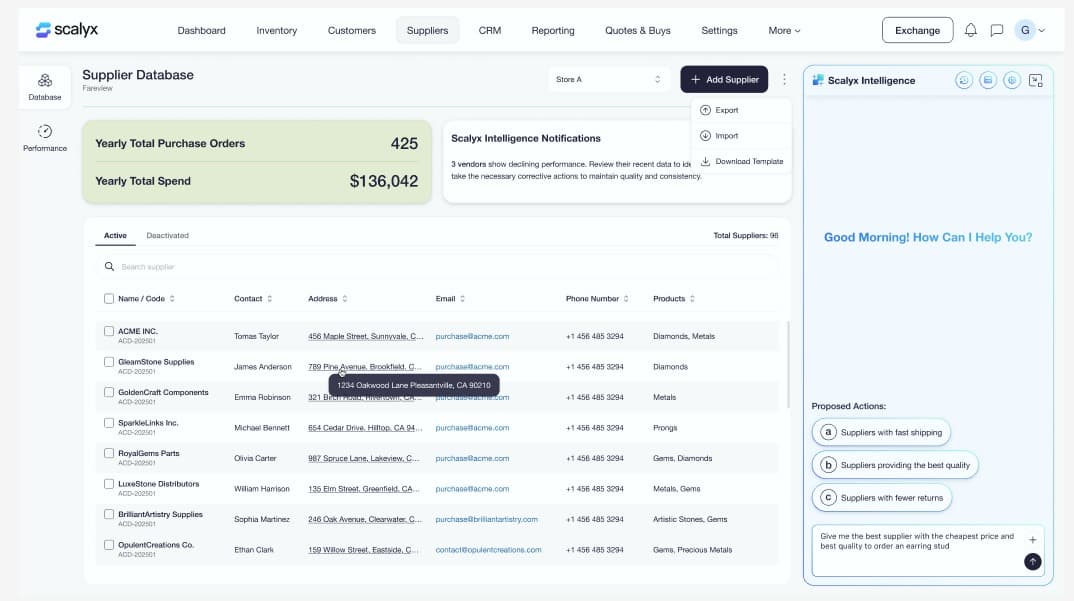Click the Add Supplier button

click(x=724, y=79)
